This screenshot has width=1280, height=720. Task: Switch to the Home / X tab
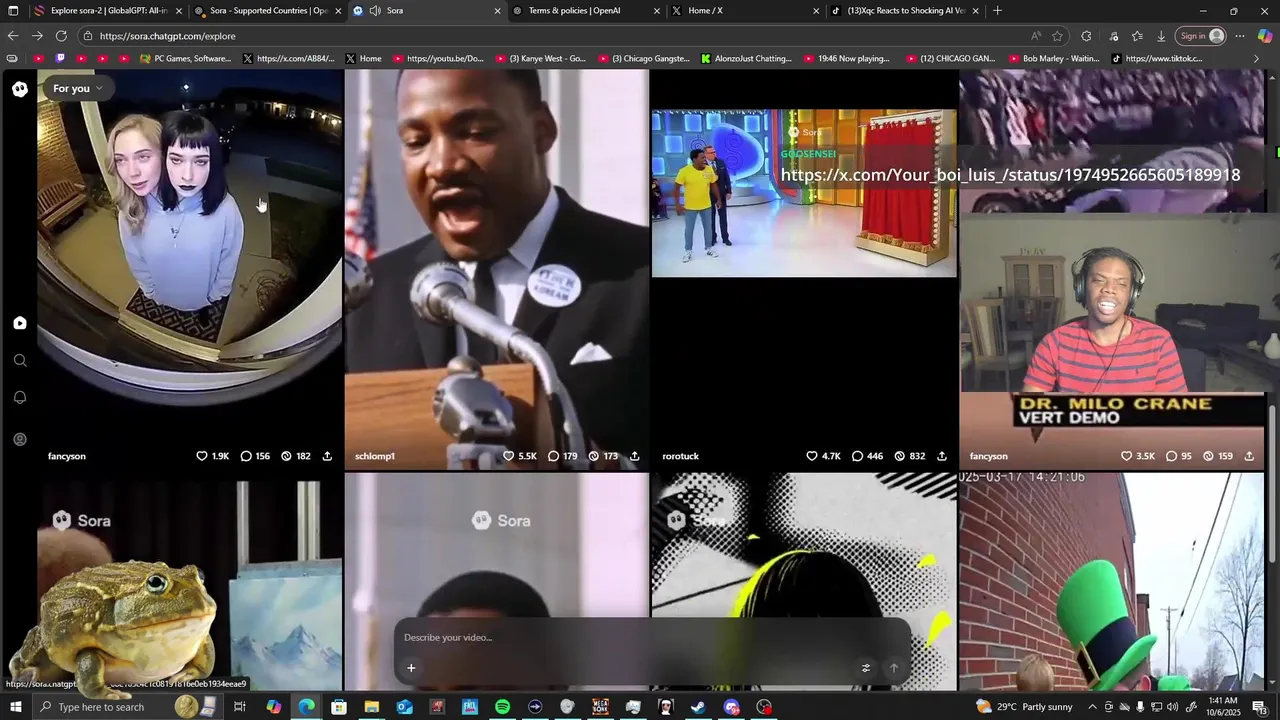(x=745, y=11)
